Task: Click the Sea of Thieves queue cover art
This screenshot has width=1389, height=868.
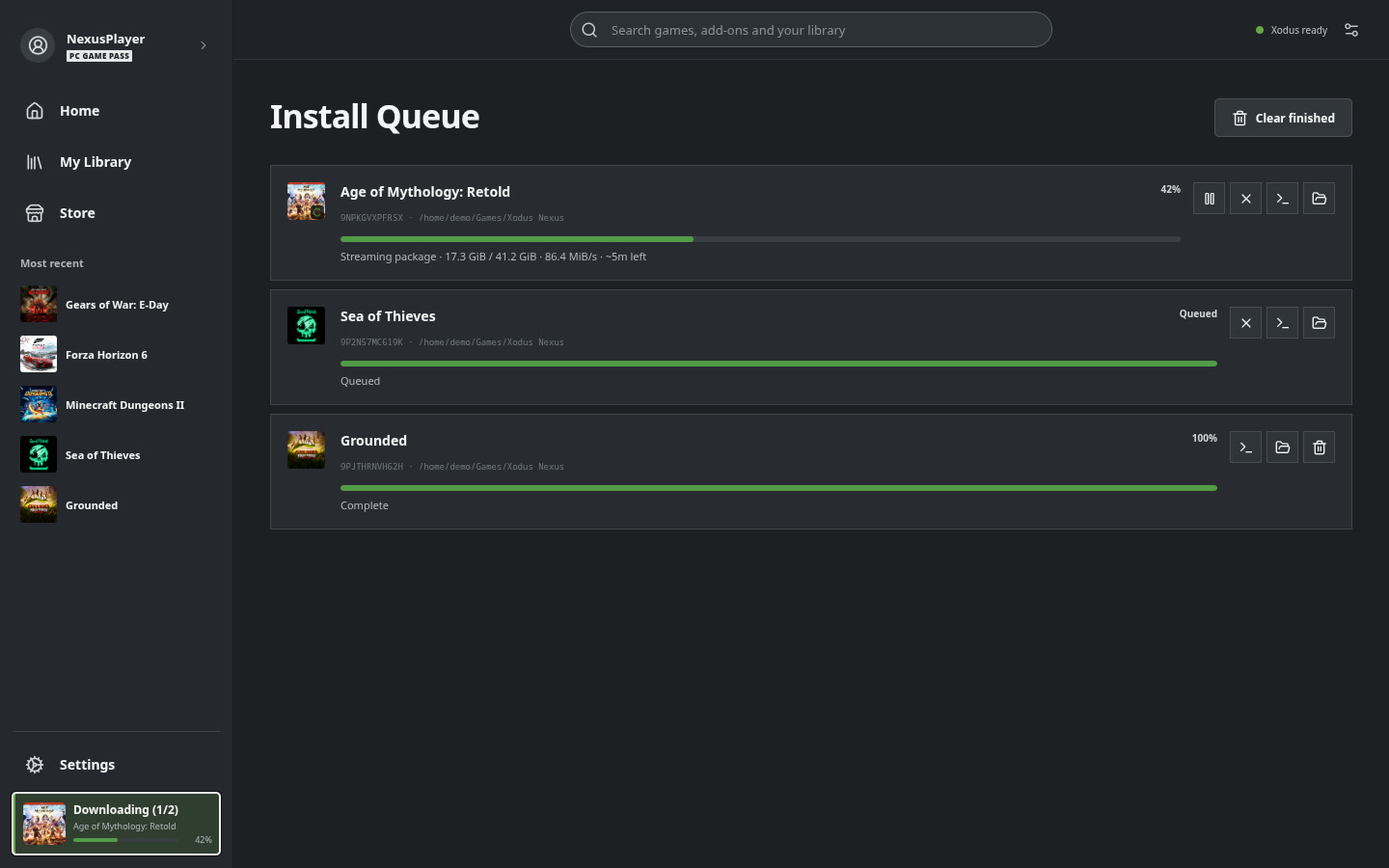Action: 306,326
